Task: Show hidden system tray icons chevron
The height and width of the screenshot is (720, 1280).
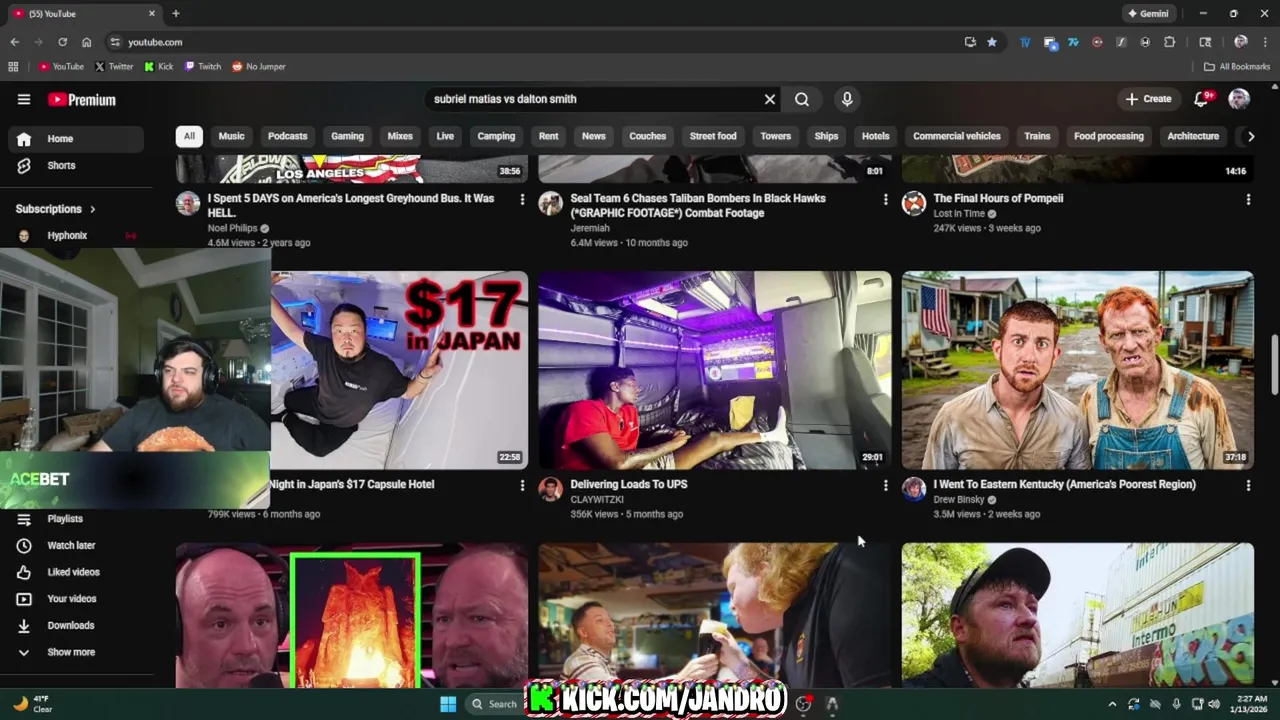Action: click(1112, 704)
